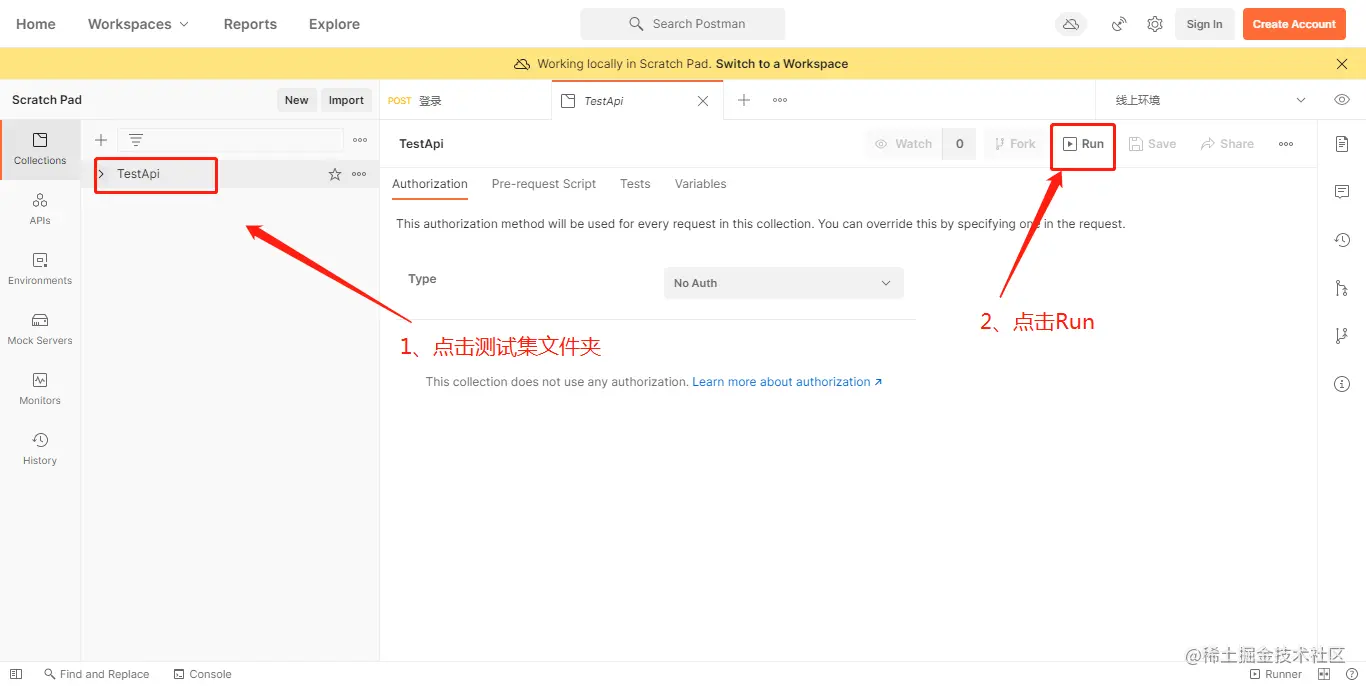
Task: Select the Authorization tab
Action: pos(430,184)
